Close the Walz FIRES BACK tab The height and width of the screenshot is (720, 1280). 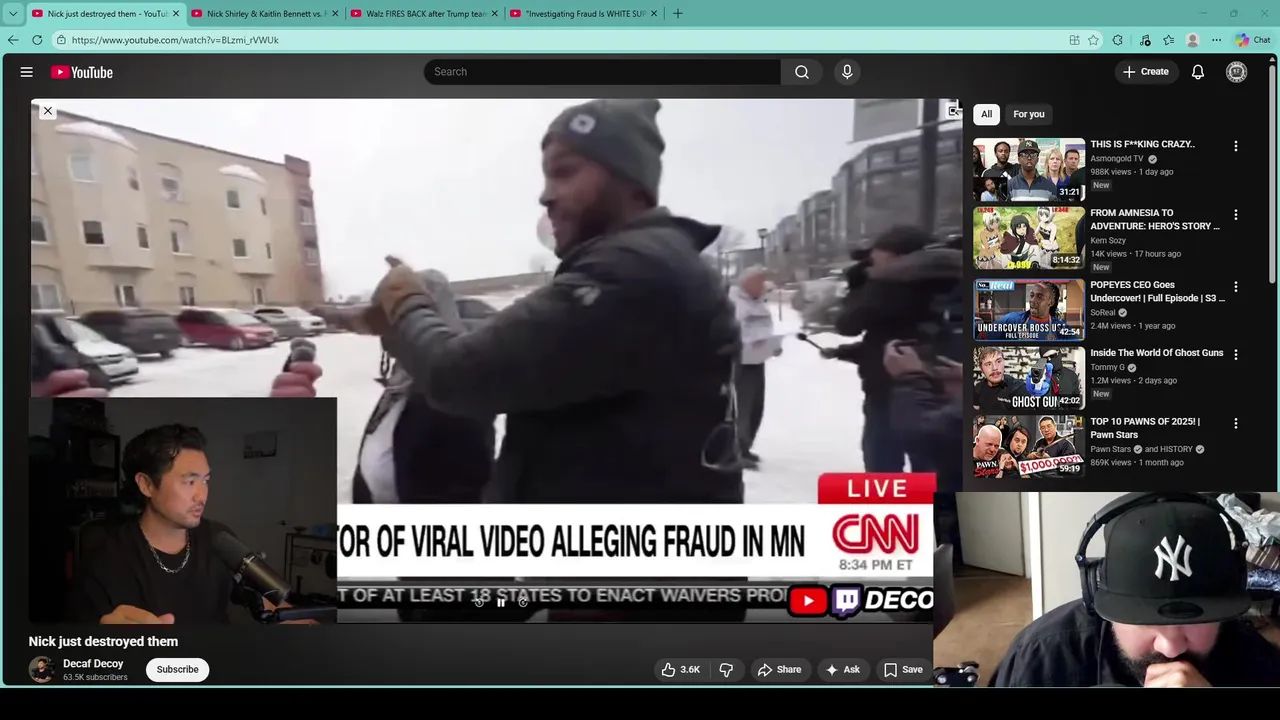point(494,14)
